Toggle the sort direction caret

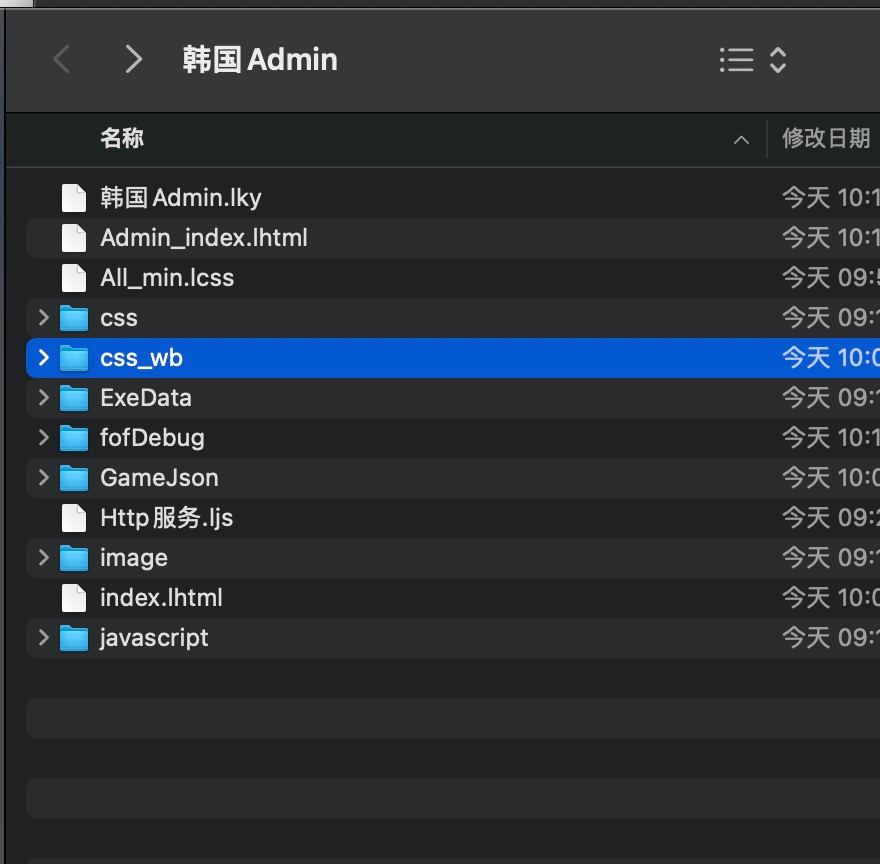pos(741,140)
